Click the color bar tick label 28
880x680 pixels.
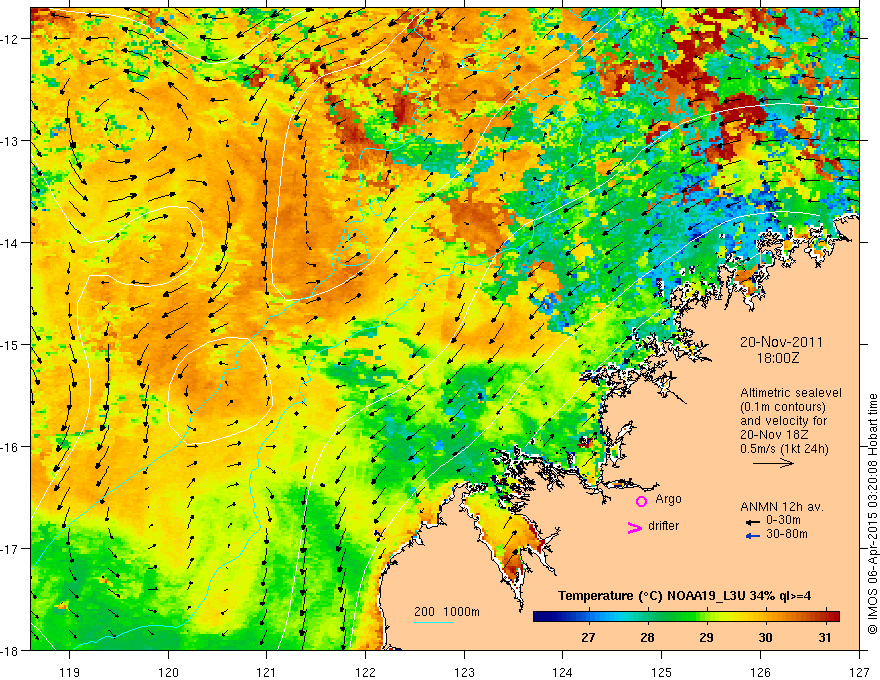(x=647, y=637)
